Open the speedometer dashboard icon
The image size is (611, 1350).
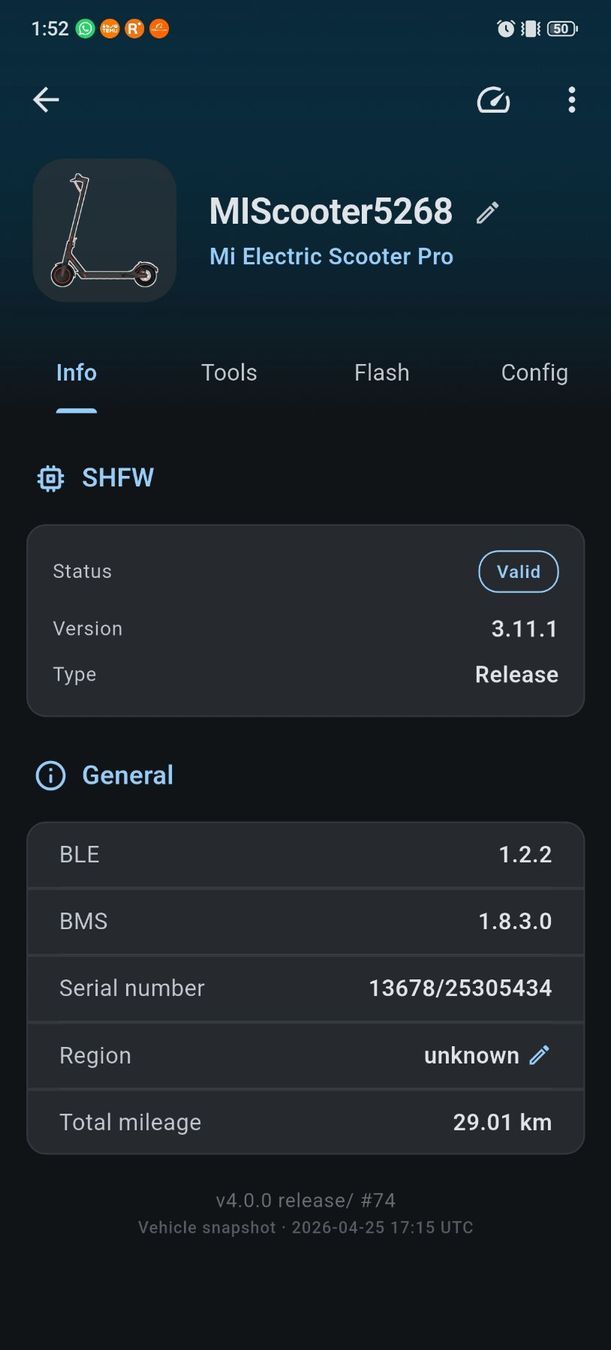pos(493,100)
